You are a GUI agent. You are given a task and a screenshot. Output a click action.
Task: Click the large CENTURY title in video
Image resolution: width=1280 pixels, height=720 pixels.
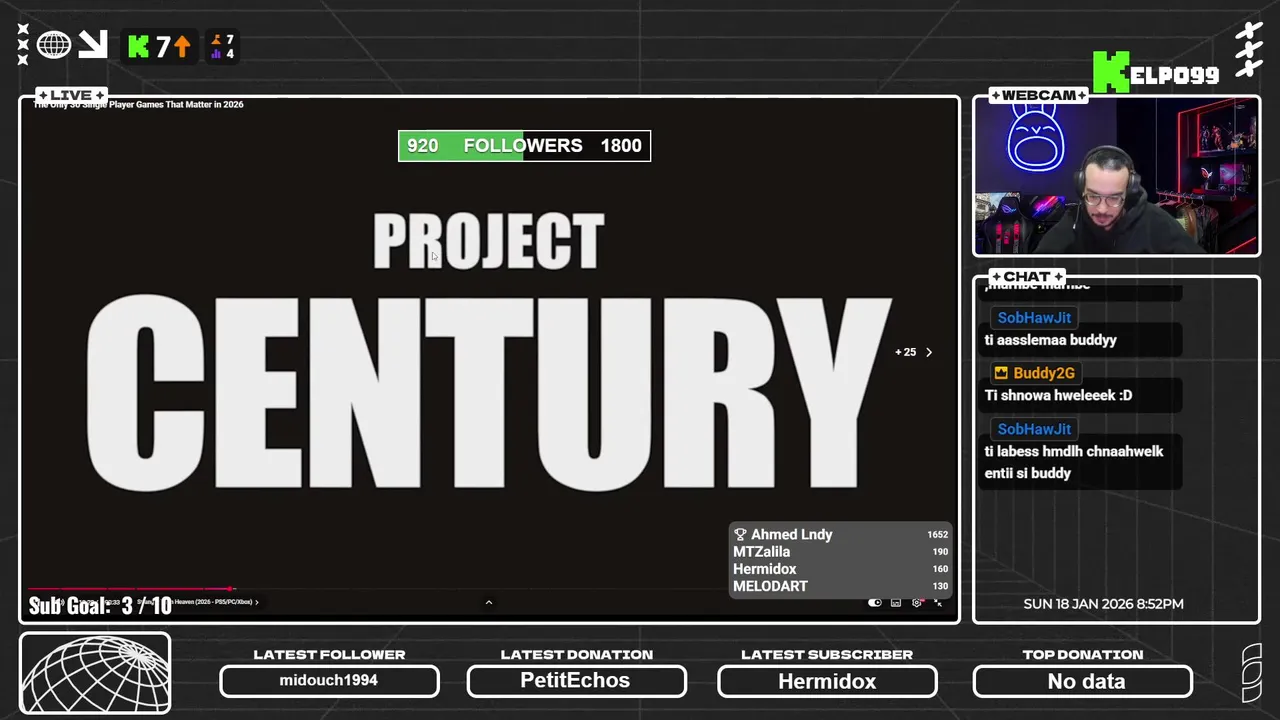488,392
